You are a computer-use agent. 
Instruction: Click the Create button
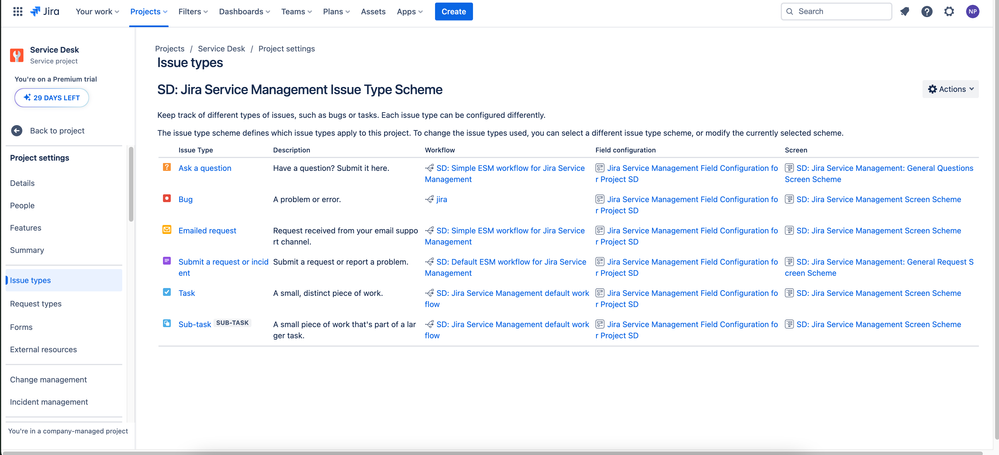(x=454, y=11)
